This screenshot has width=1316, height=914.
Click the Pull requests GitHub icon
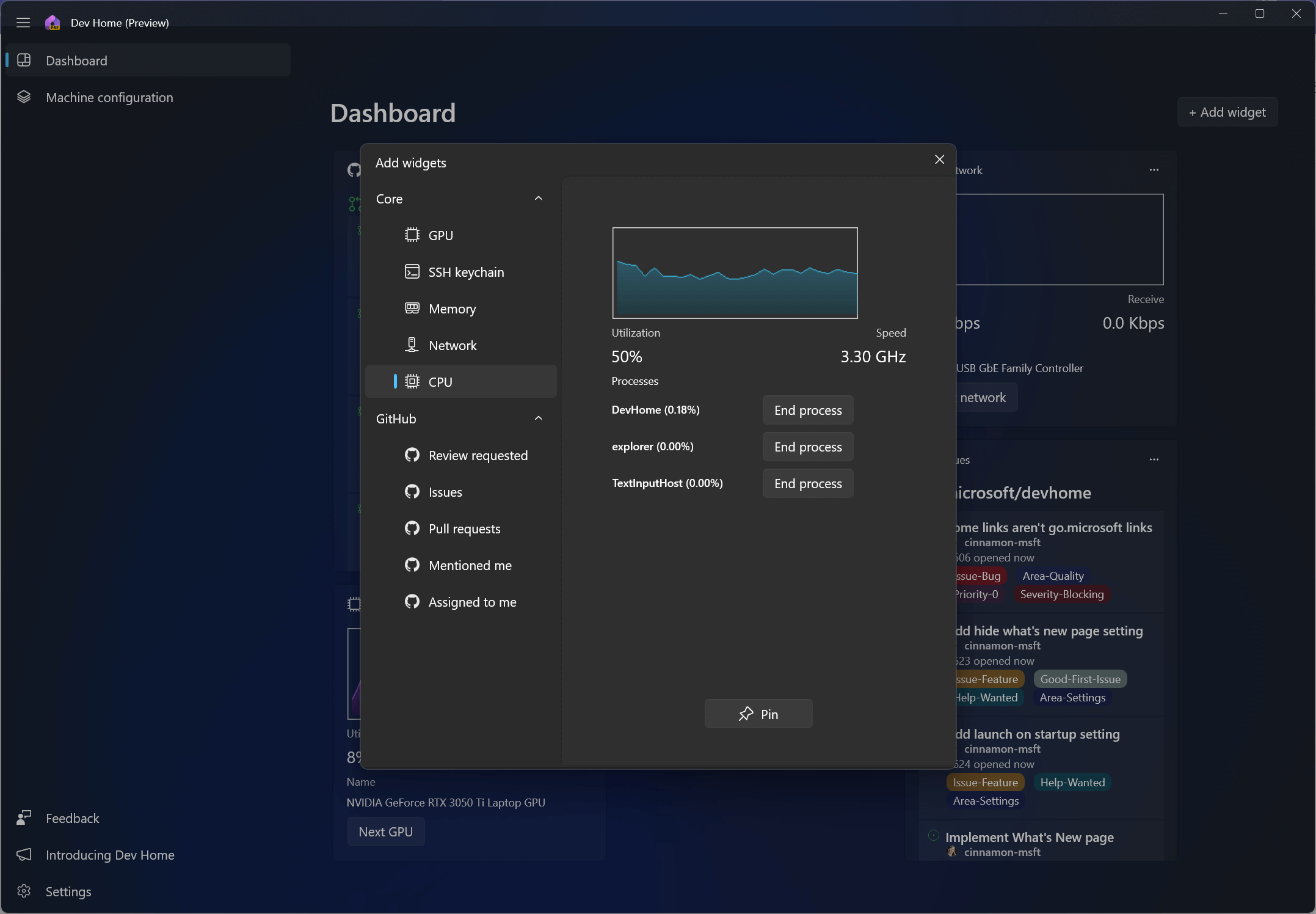pos(413,528)
